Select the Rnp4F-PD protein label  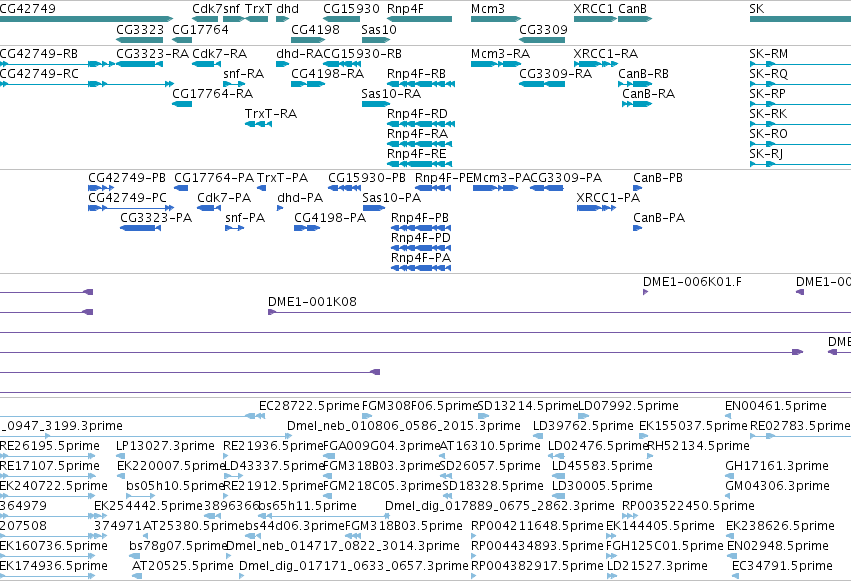pos(421,238)
